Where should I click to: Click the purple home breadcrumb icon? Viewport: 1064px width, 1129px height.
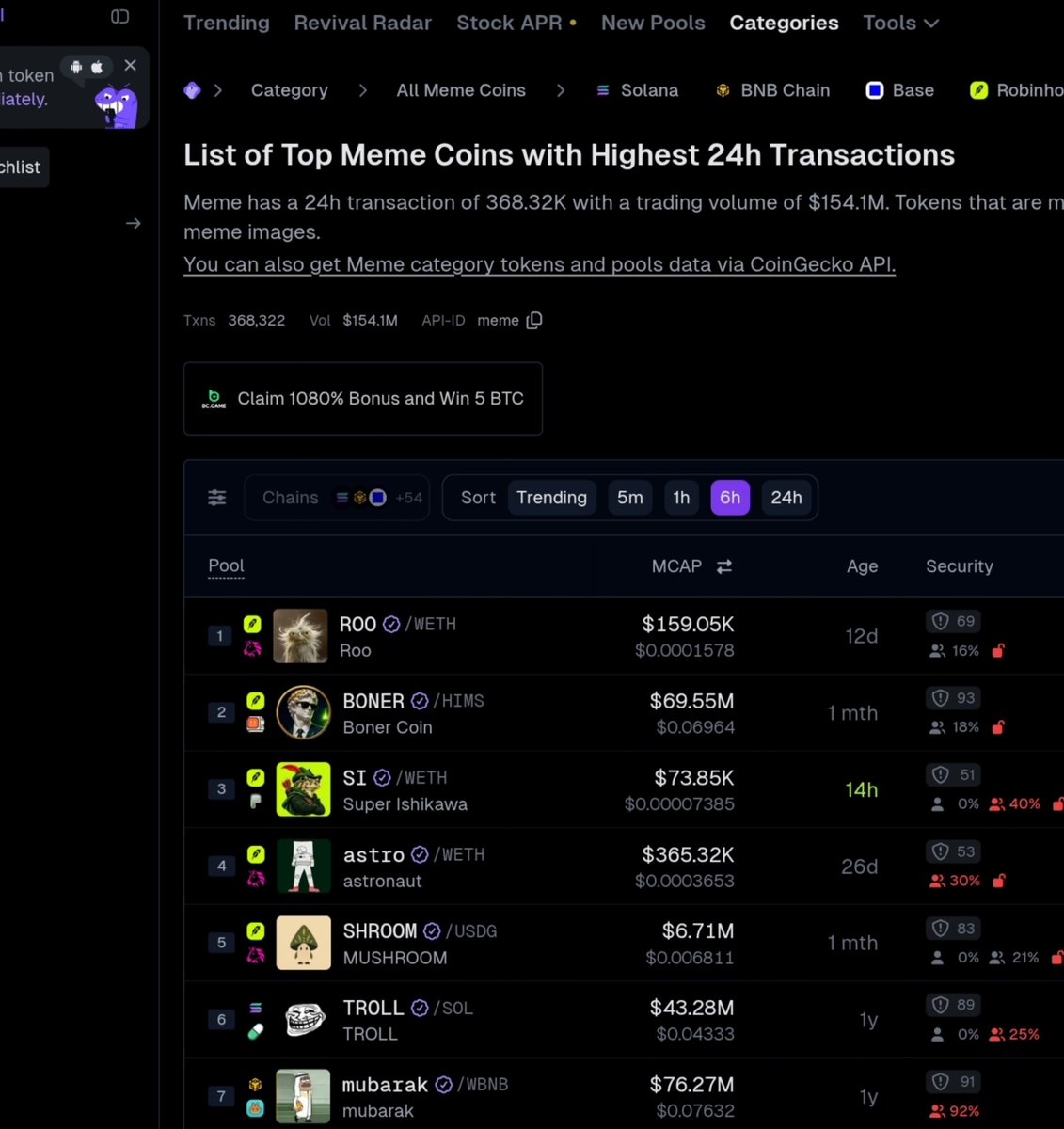tap(192, 90)
